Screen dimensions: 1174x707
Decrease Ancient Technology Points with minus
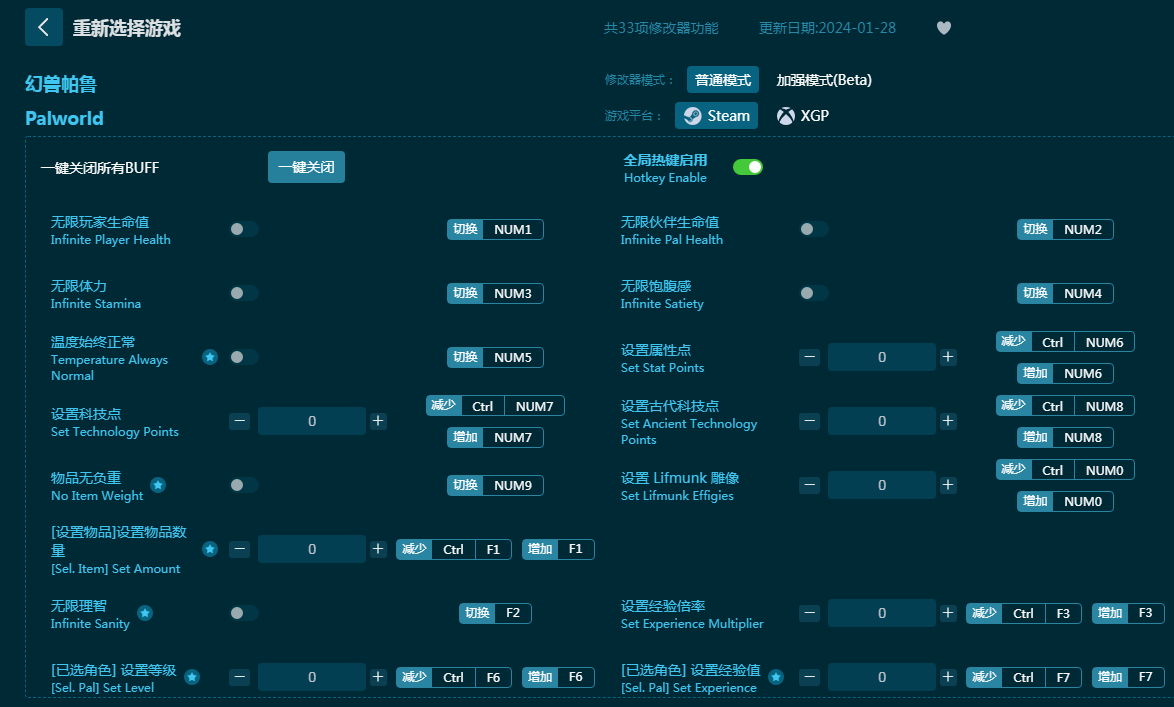(x=809, y=421)
